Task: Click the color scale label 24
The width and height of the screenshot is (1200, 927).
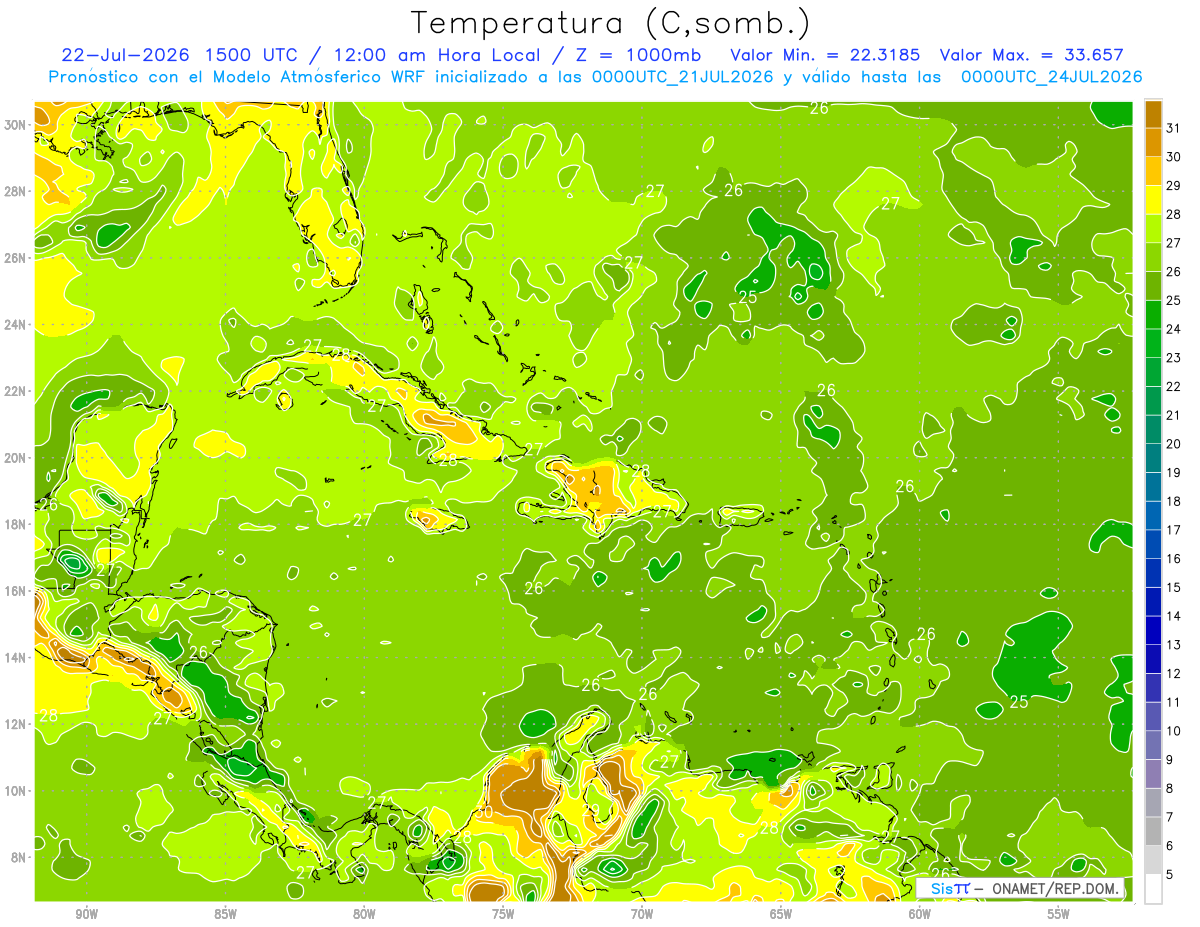Action: click(x=1174, y=329)
